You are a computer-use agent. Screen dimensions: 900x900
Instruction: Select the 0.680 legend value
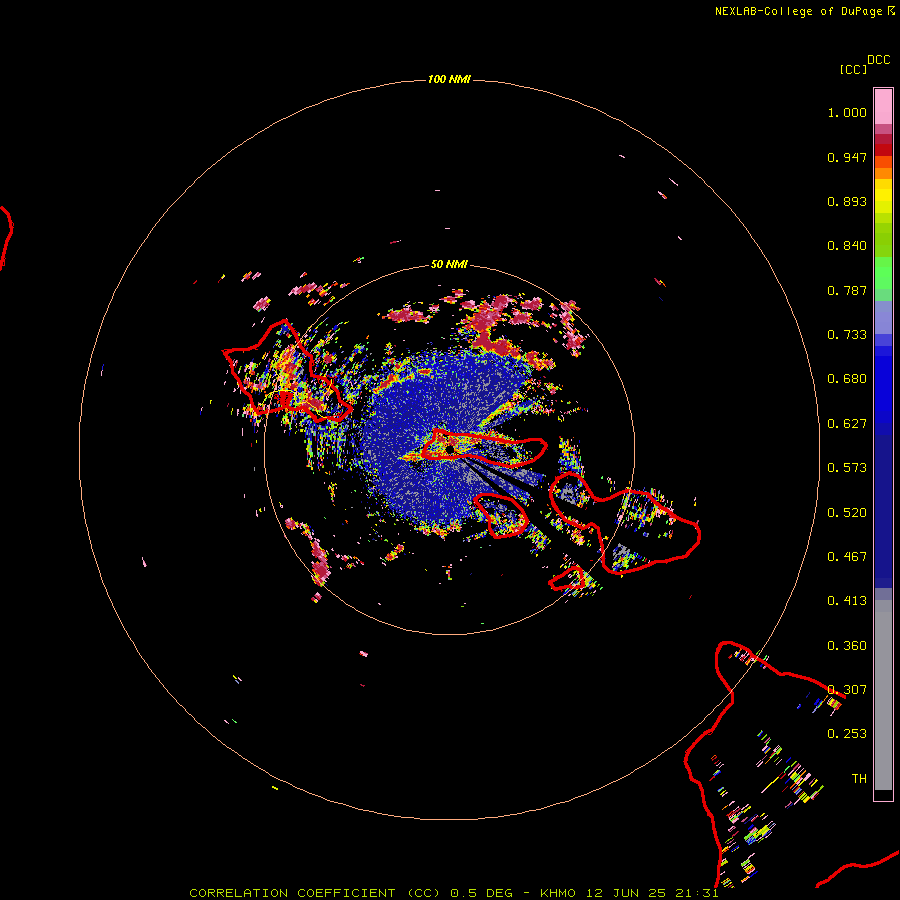(x=847, y=379)
